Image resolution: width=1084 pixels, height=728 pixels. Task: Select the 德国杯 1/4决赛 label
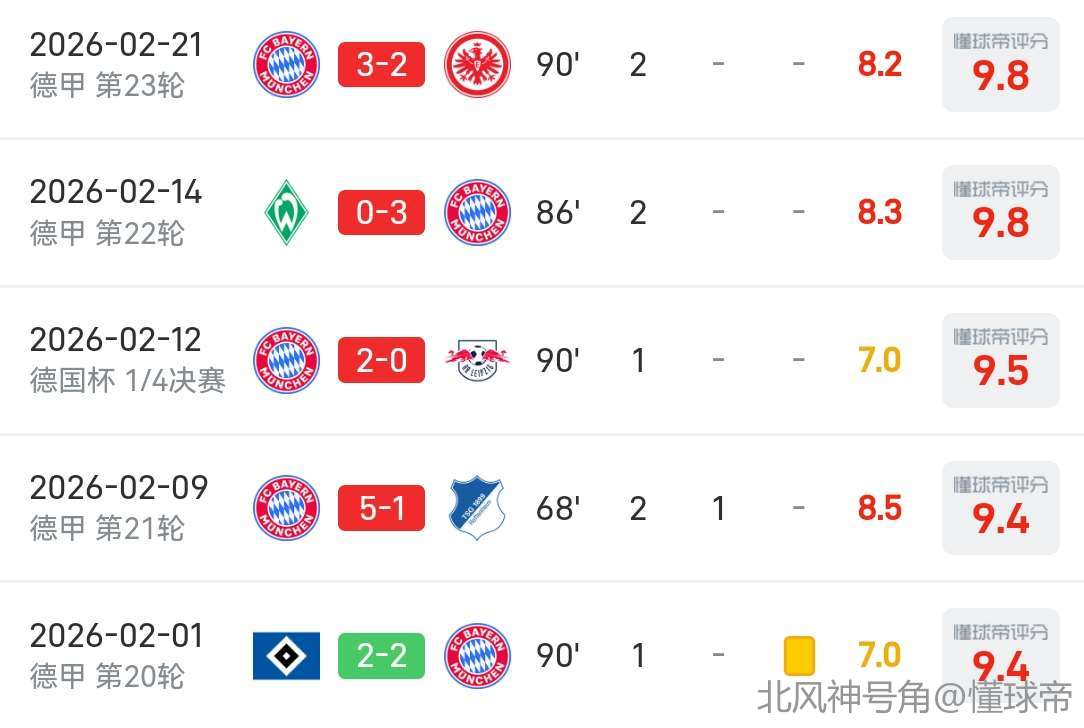[x=128, y=381]
